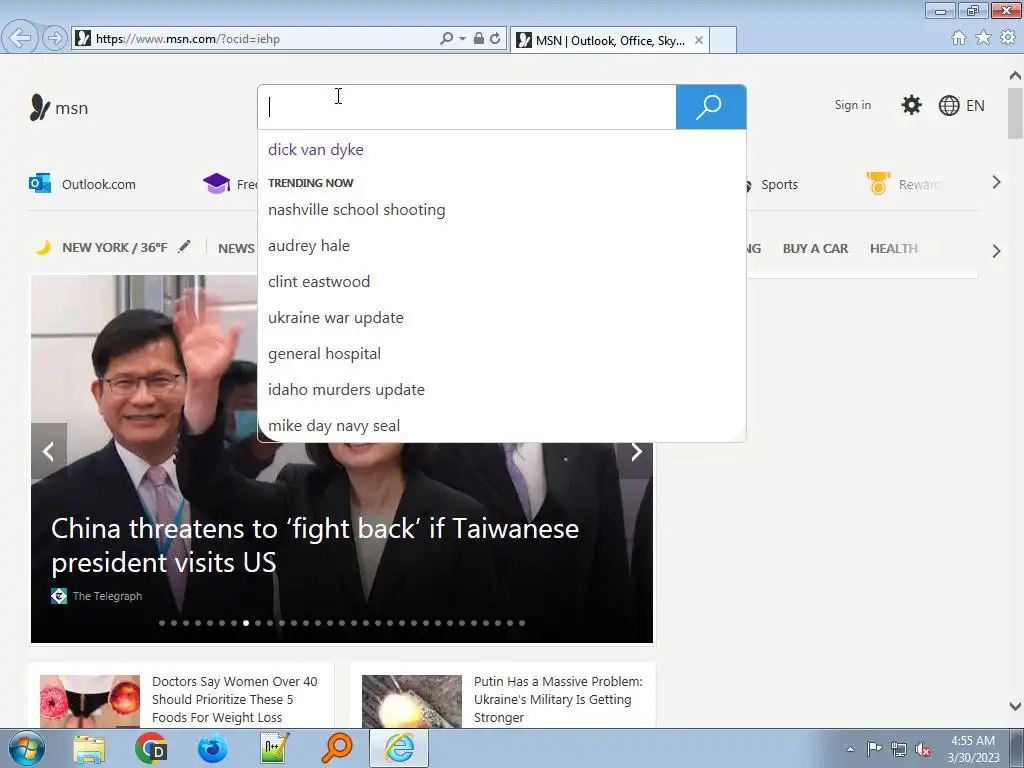
Task: Open the notepad app taskbar icon
Action: (274, 749)
